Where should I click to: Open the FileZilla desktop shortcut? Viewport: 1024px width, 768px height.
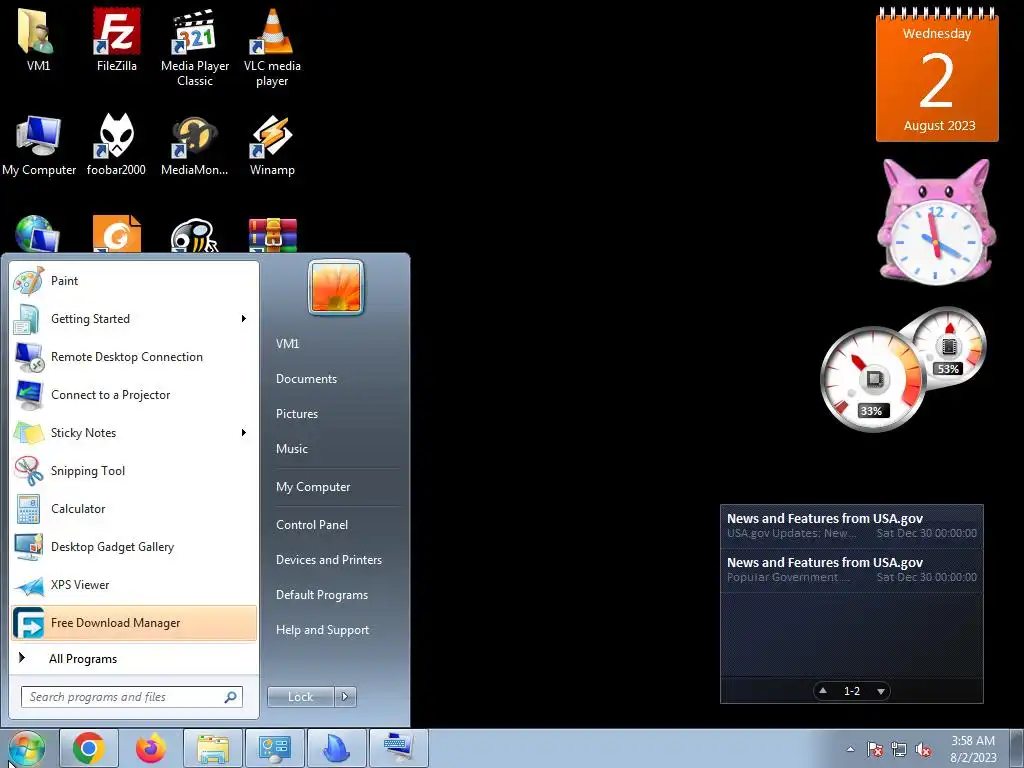coord(116,39)
